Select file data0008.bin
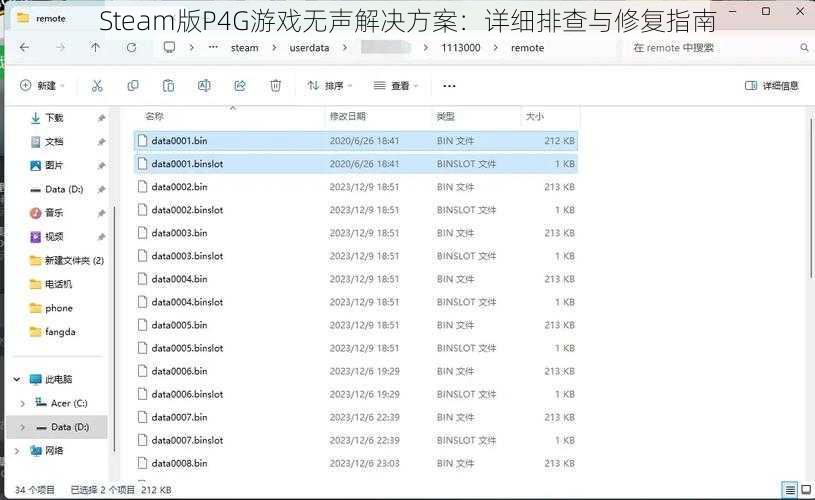The image size is (815, 500). coord(356,463)
